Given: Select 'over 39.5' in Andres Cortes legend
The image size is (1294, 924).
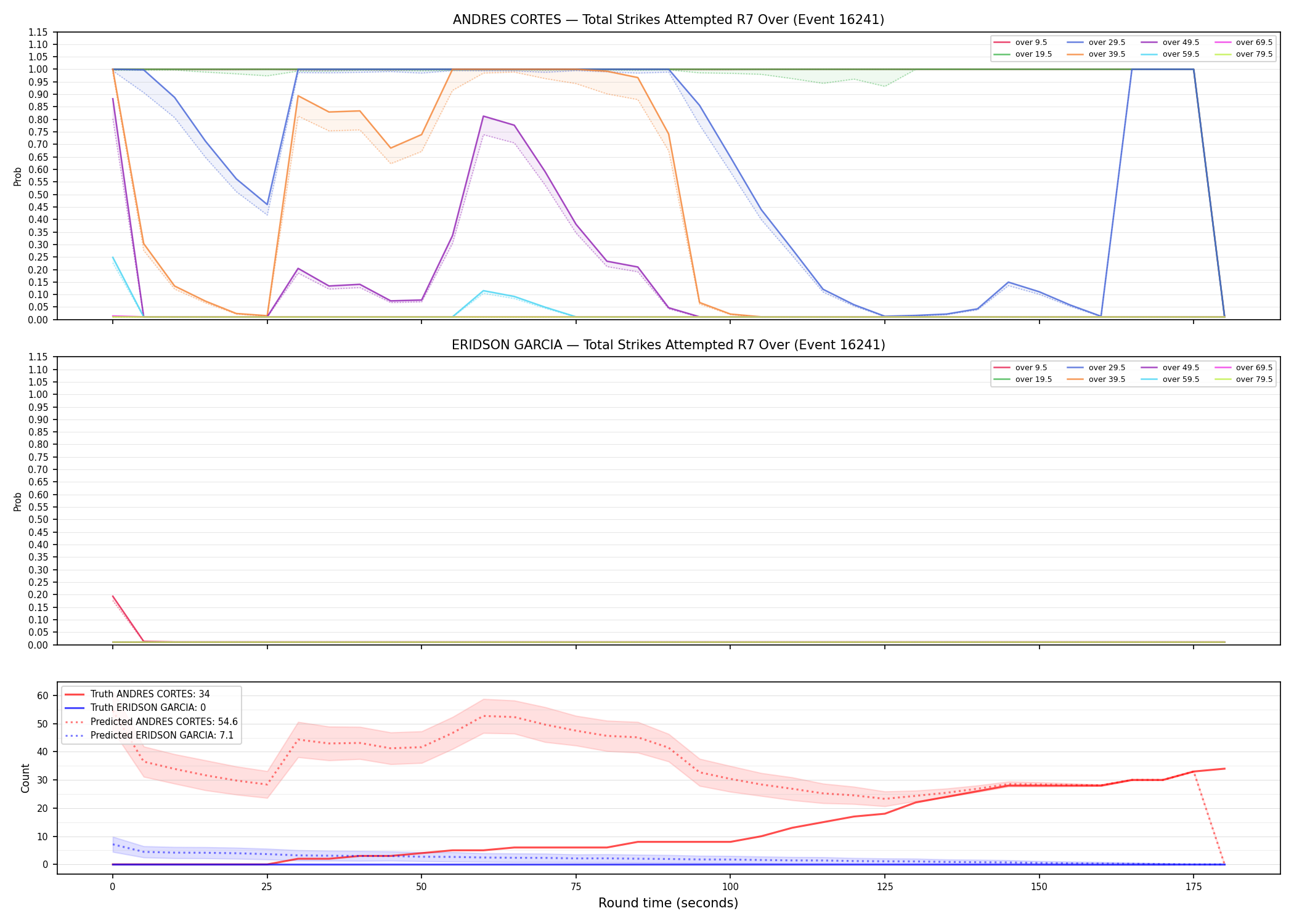Looking at the screenshot, I should tap(1107, 54).
